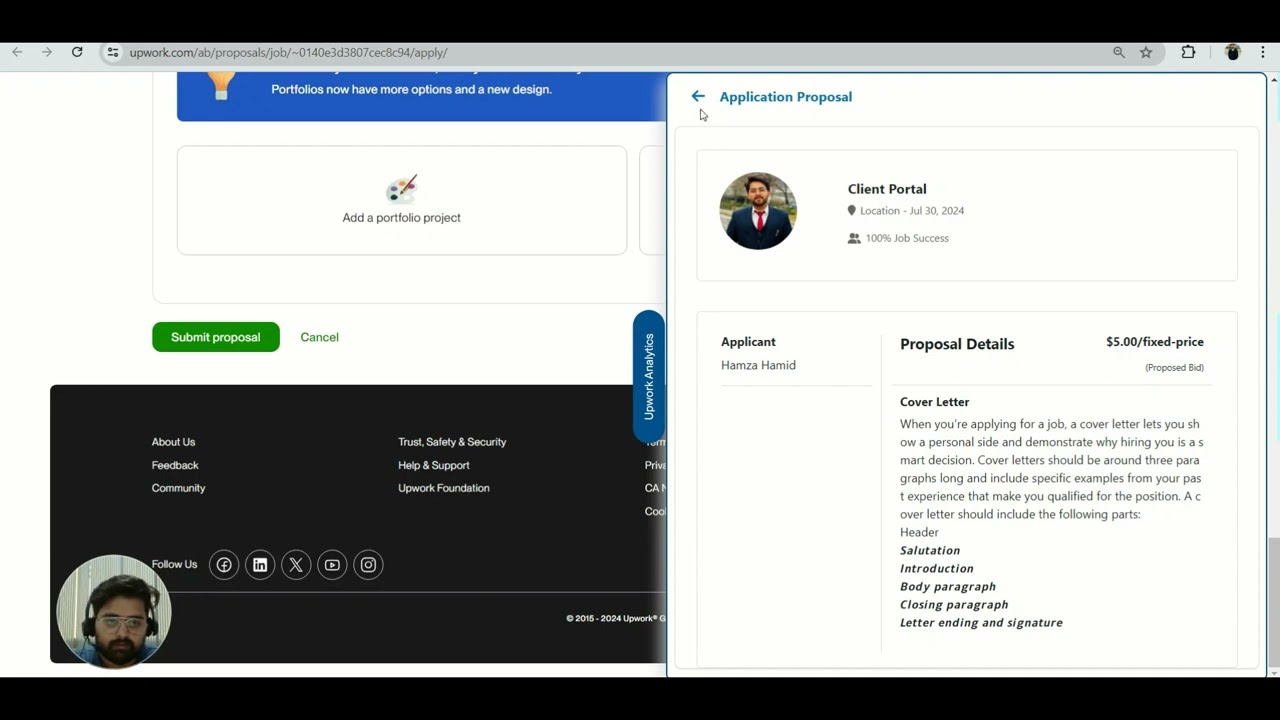
Task: Open Upwork's LinkedIn page icon
Action: click(x=260, y=565)
